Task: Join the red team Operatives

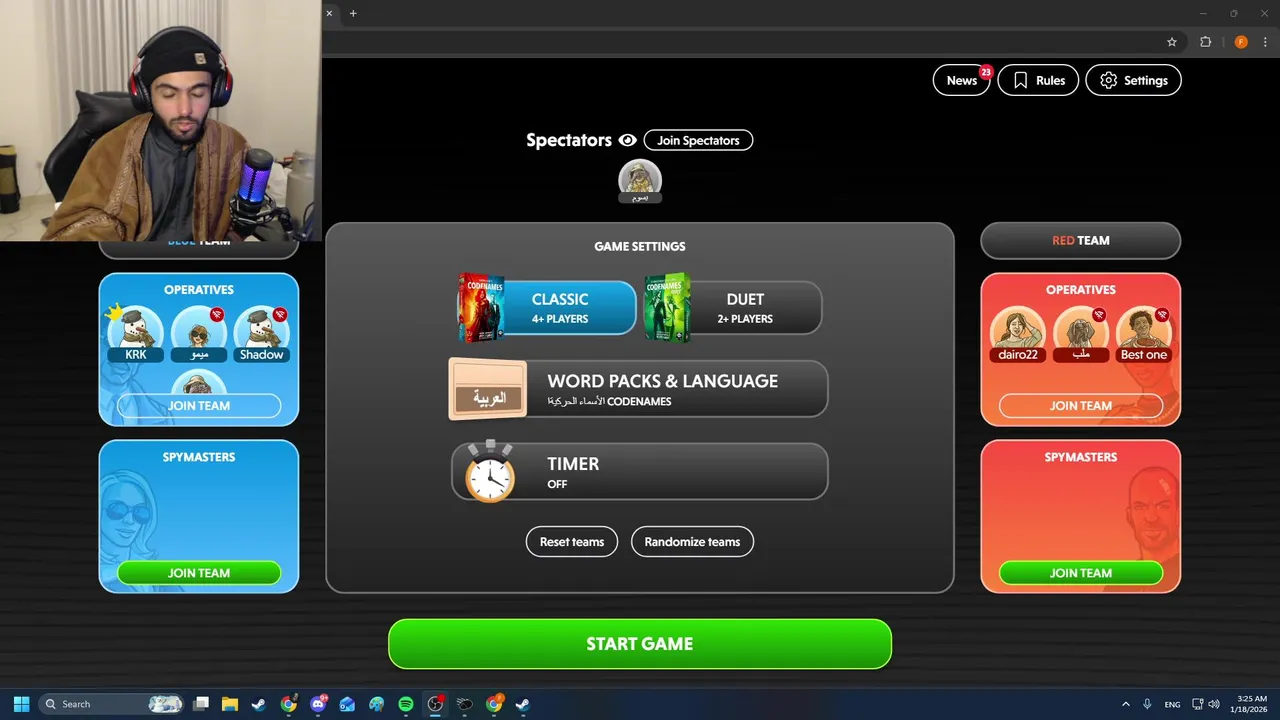Action: (x=1081, y=406)
